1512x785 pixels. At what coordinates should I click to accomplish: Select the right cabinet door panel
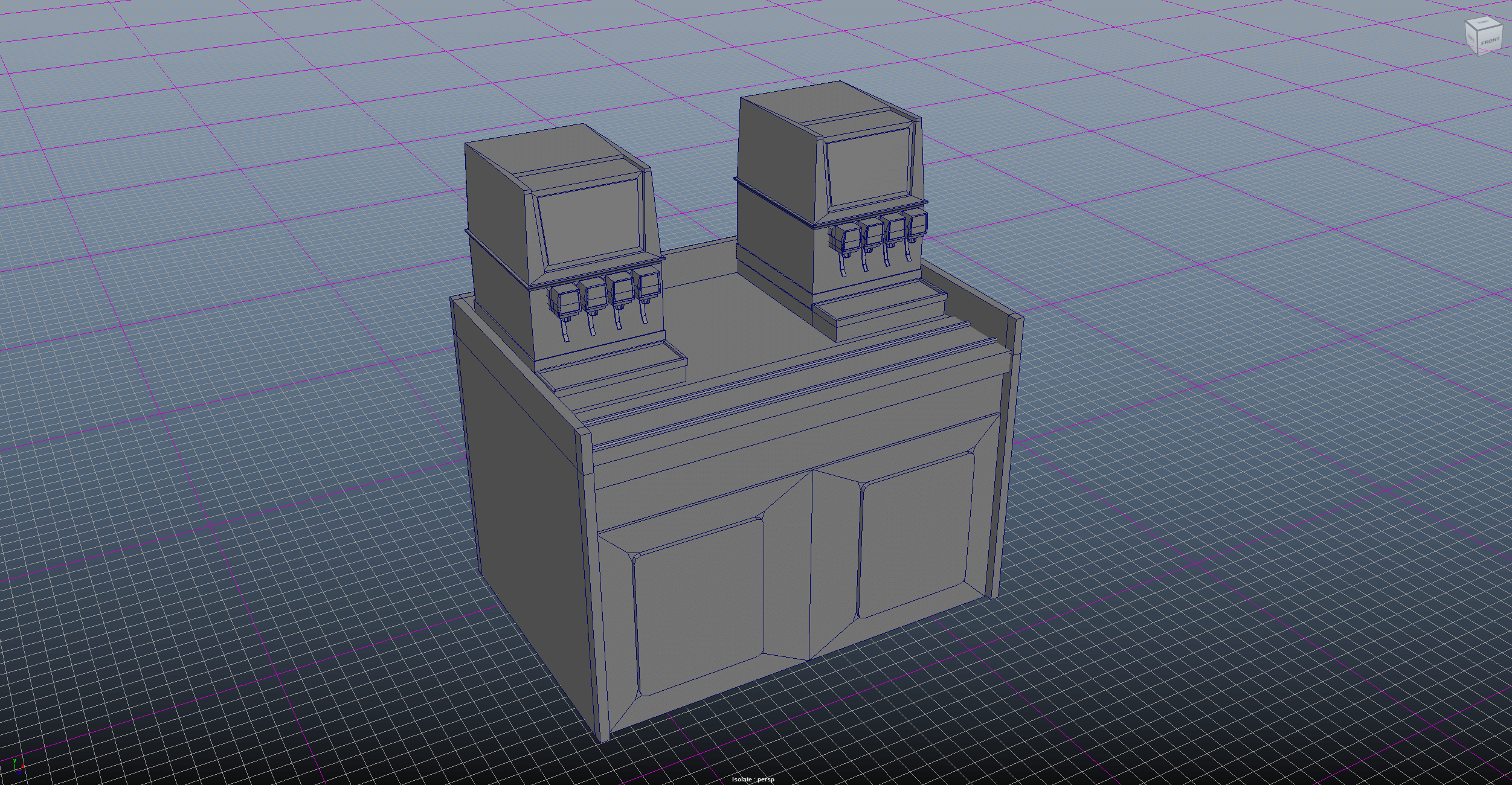[x=916, y=534]
